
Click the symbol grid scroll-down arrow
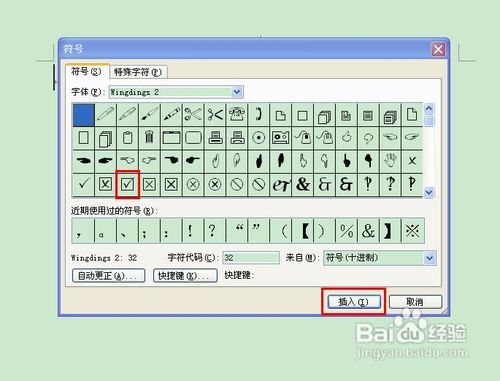tap(429, 192)
